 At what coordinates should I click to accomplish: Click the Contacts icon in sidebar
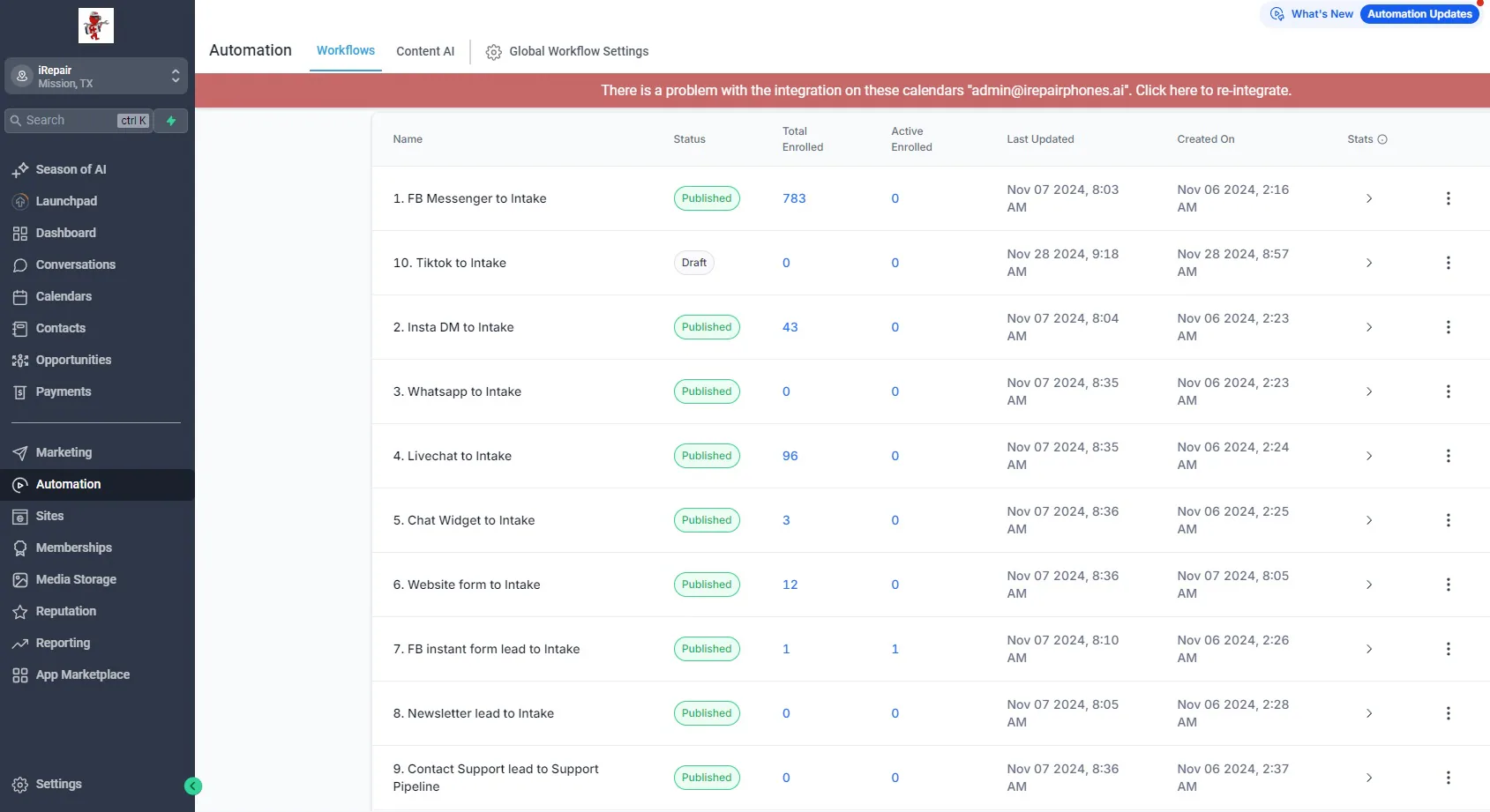point(20,328)
